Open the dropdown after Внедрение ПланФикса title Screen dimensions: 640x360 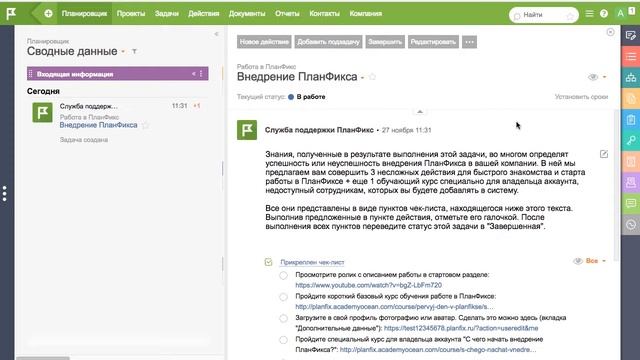click(362, 78)
